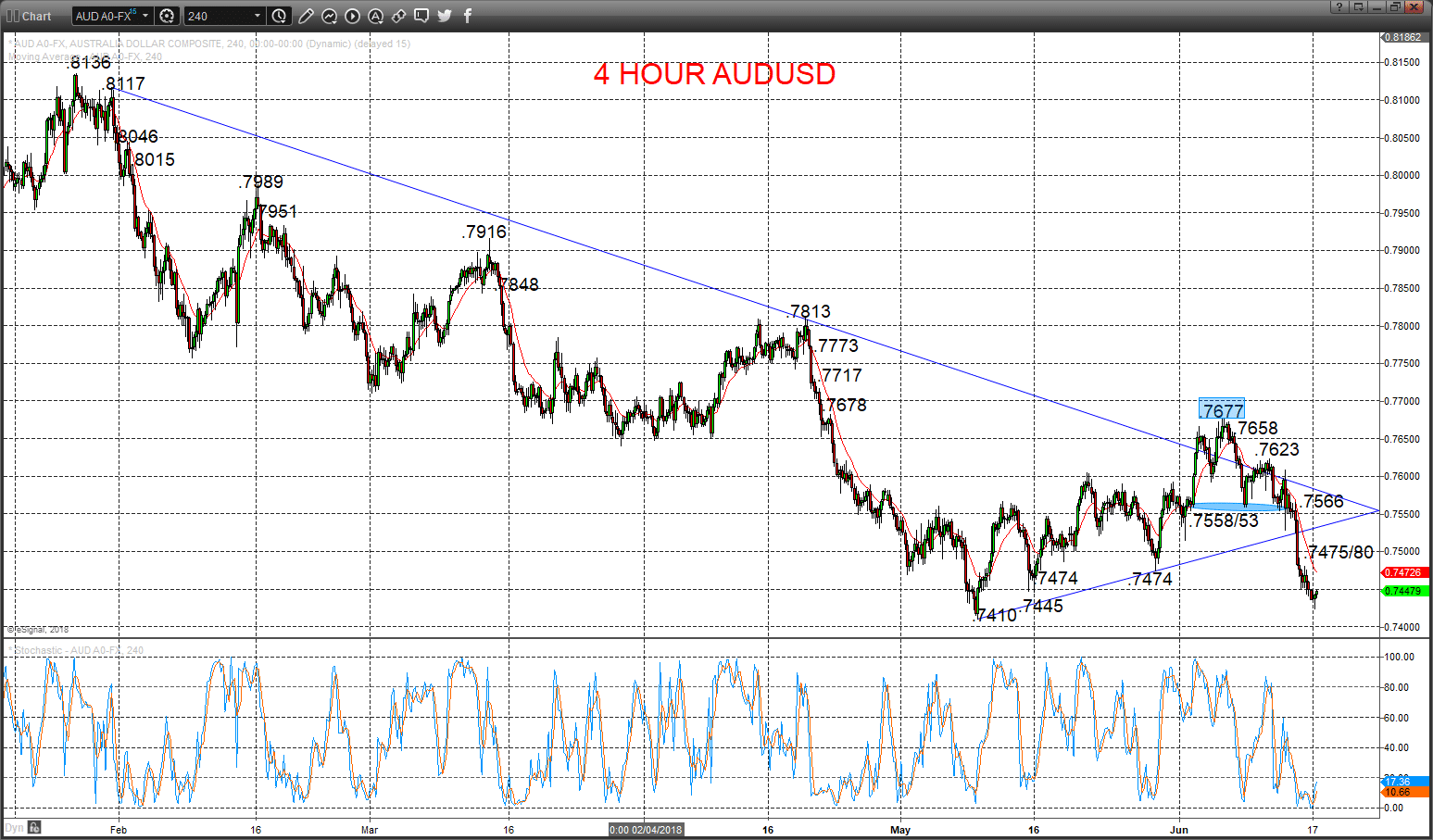Select the .7658 annotation label
This screenshot has width=1433, height=840.
(1256, 428)
